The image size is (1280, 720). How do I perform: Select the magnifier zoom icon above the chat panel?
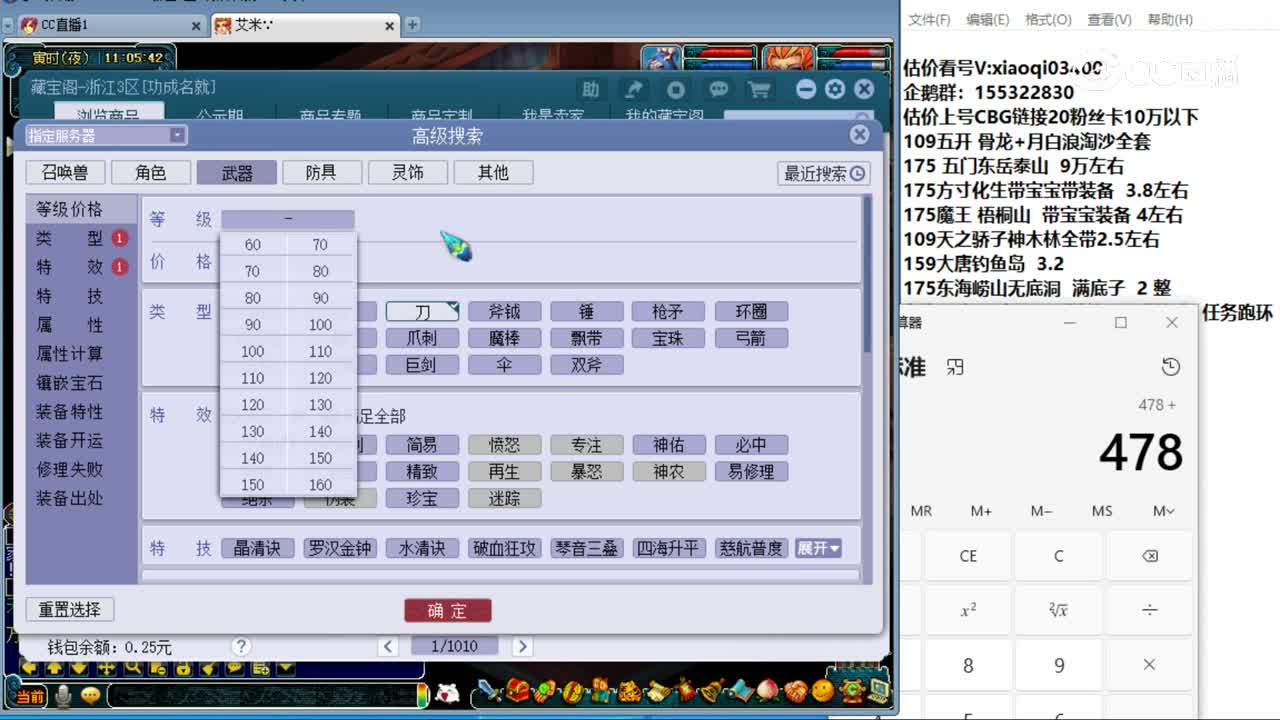point(133,669)
